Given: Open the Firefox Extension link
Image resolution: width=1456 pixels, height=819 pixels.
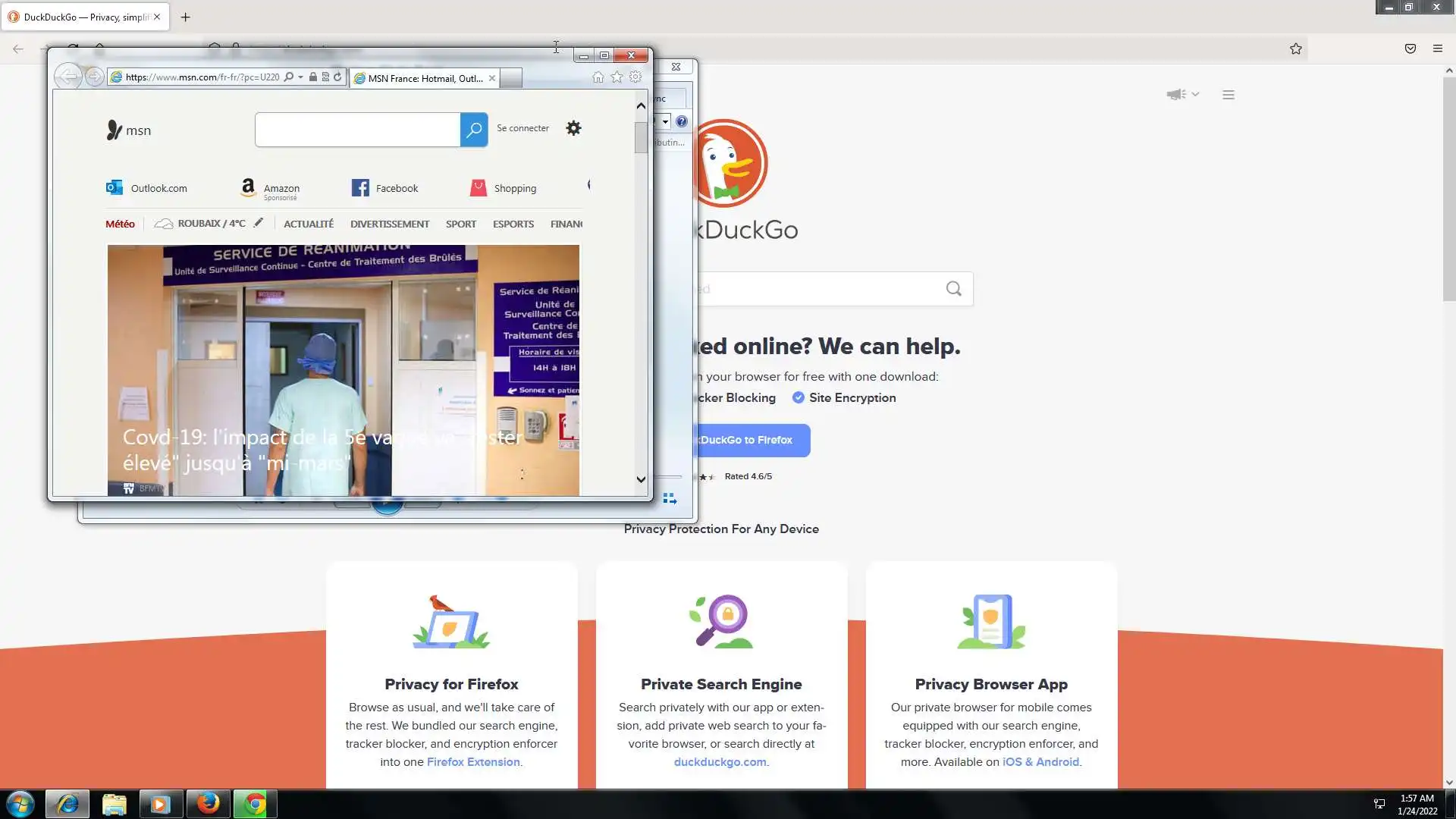Looking at the screenshot, I should [473, 762].
